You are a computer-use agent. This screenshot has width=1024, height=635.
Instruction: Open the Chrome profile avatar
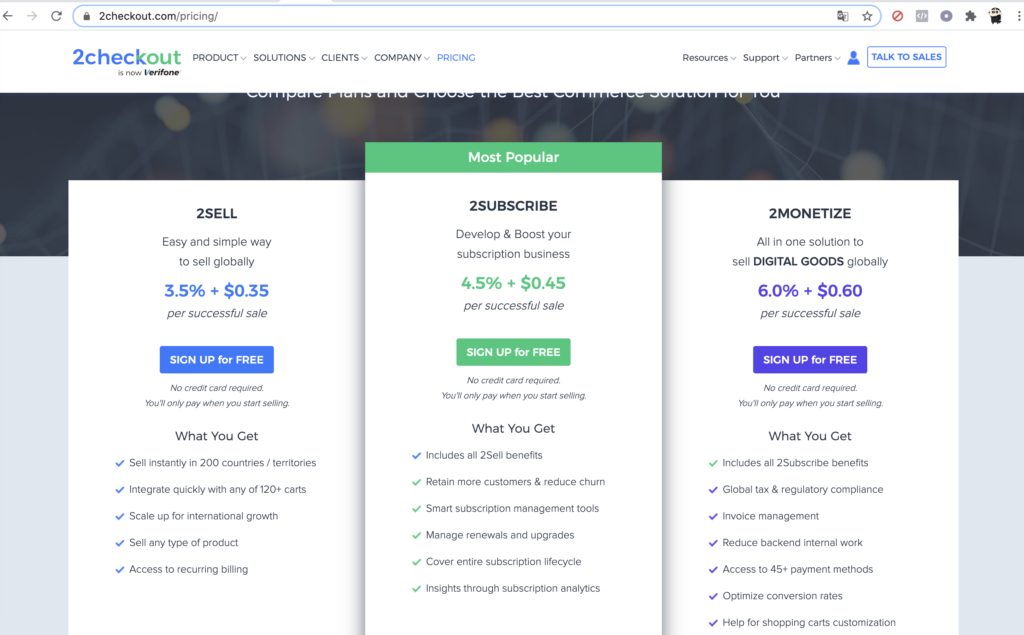(995, 16)
